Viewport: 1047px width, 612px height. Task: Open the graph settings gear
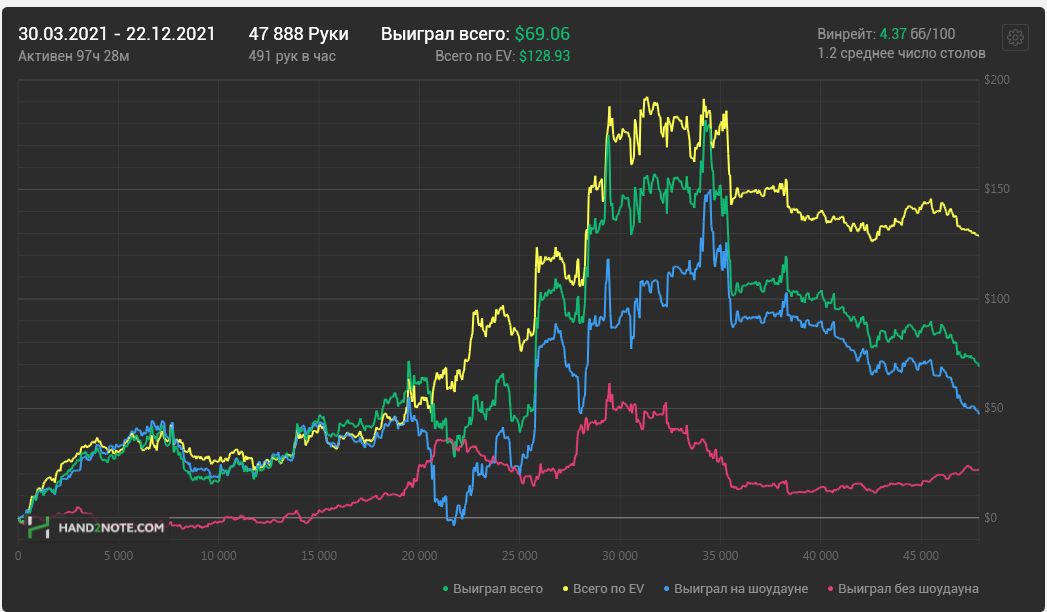click(1015, 37)
